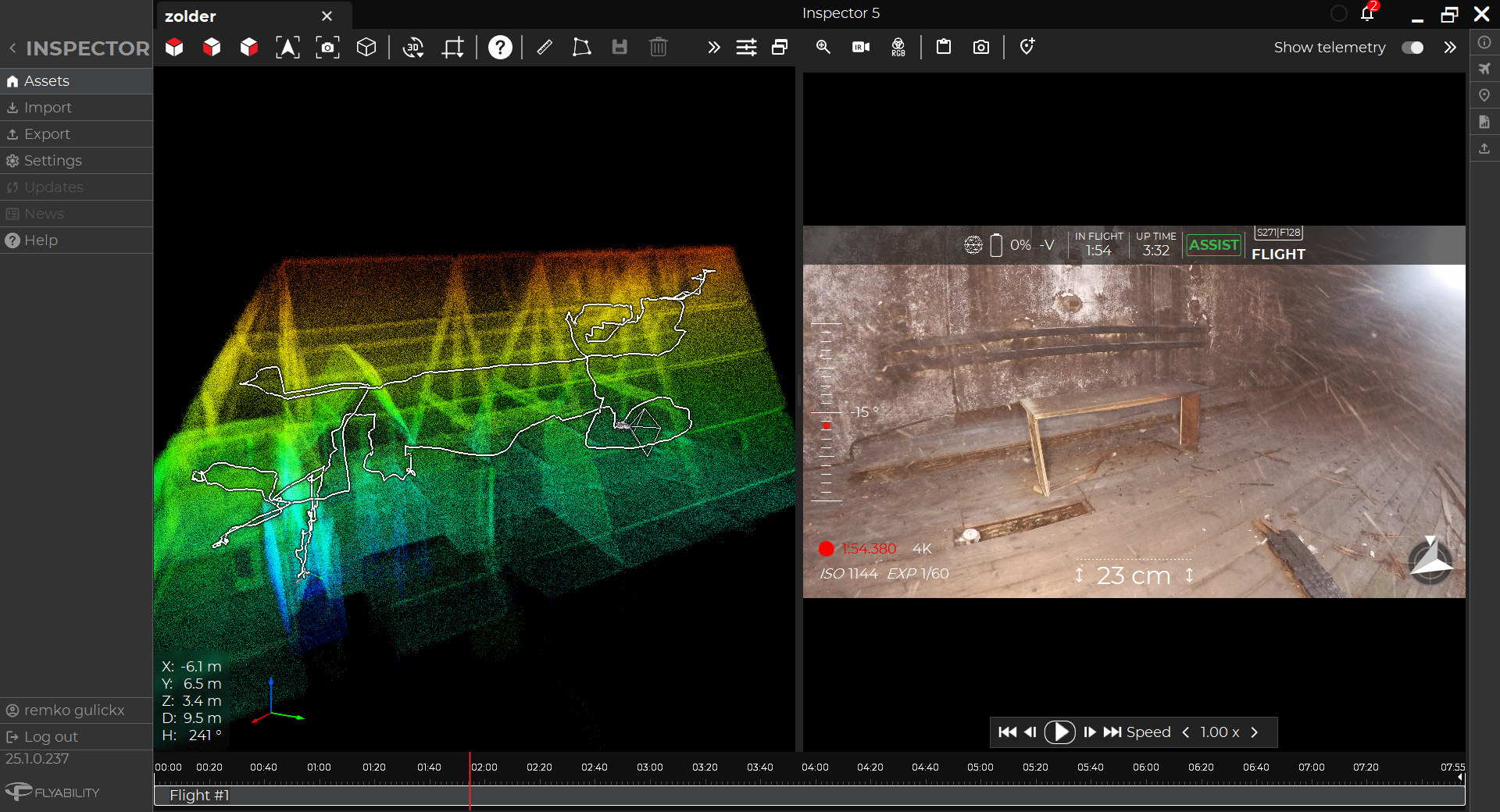Click the RGB color channels icon
The height and width of the screenshot is (812, 1500).
(898, 48)
